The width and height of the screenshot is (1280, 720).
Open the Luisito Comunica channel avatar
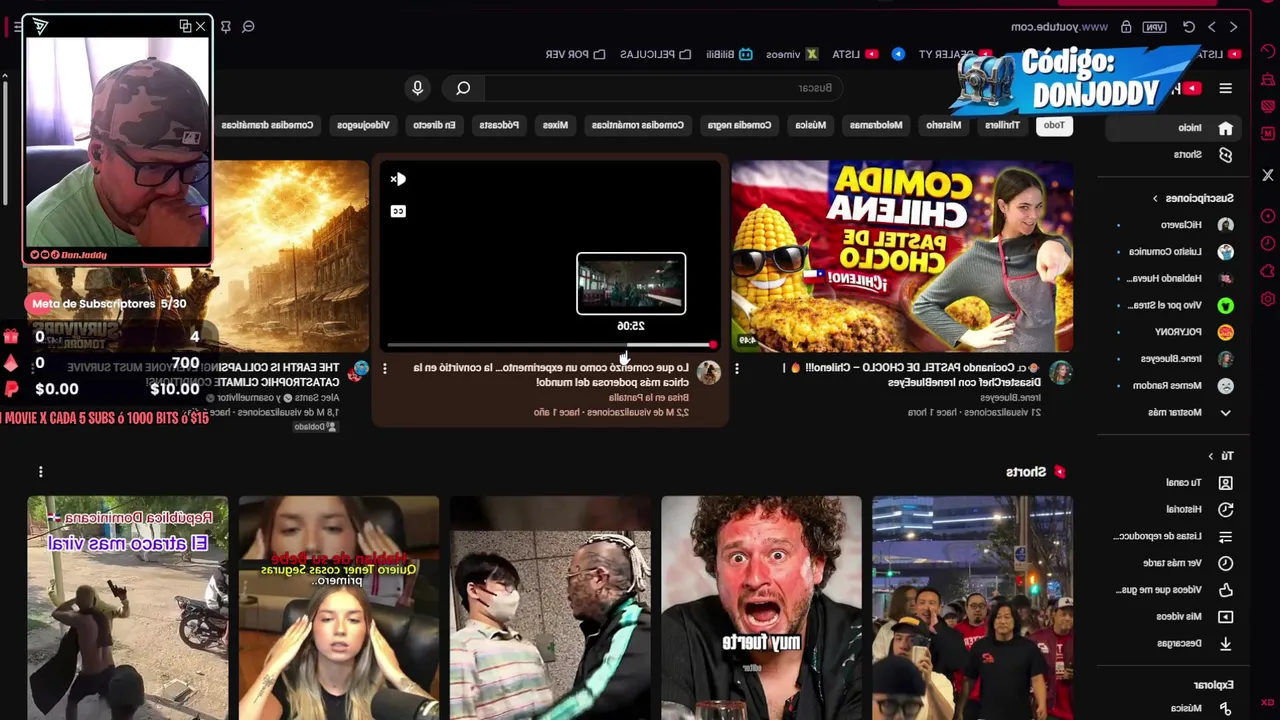[x=1225, y=252]
